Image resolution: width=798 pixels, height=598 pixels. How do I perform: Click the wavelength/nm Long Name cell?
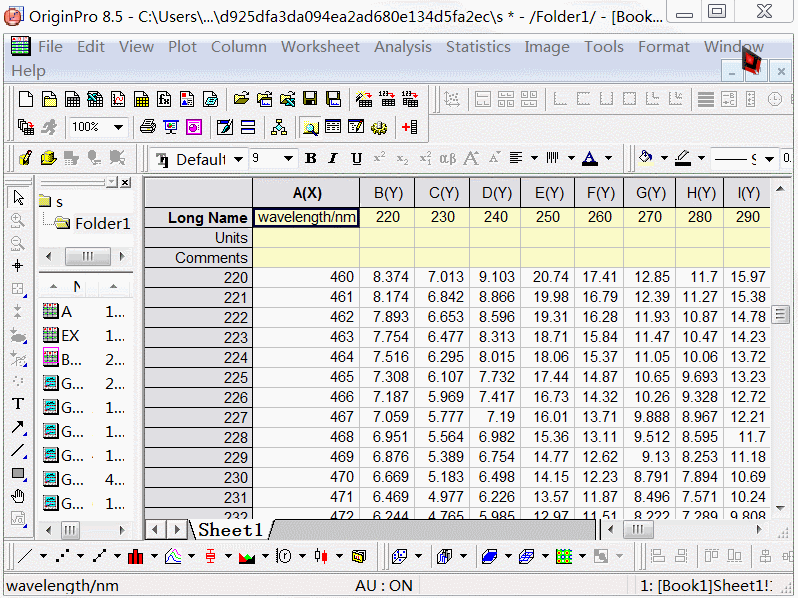click(306, 217)
